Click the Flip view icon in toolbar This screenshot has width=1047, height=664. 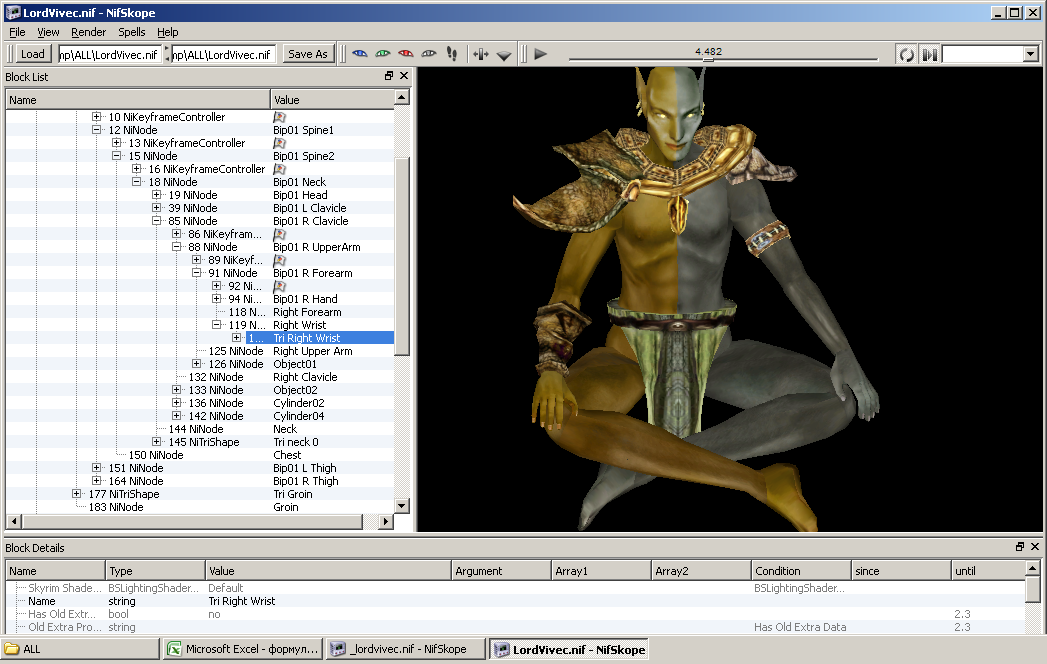coord(481,54)
